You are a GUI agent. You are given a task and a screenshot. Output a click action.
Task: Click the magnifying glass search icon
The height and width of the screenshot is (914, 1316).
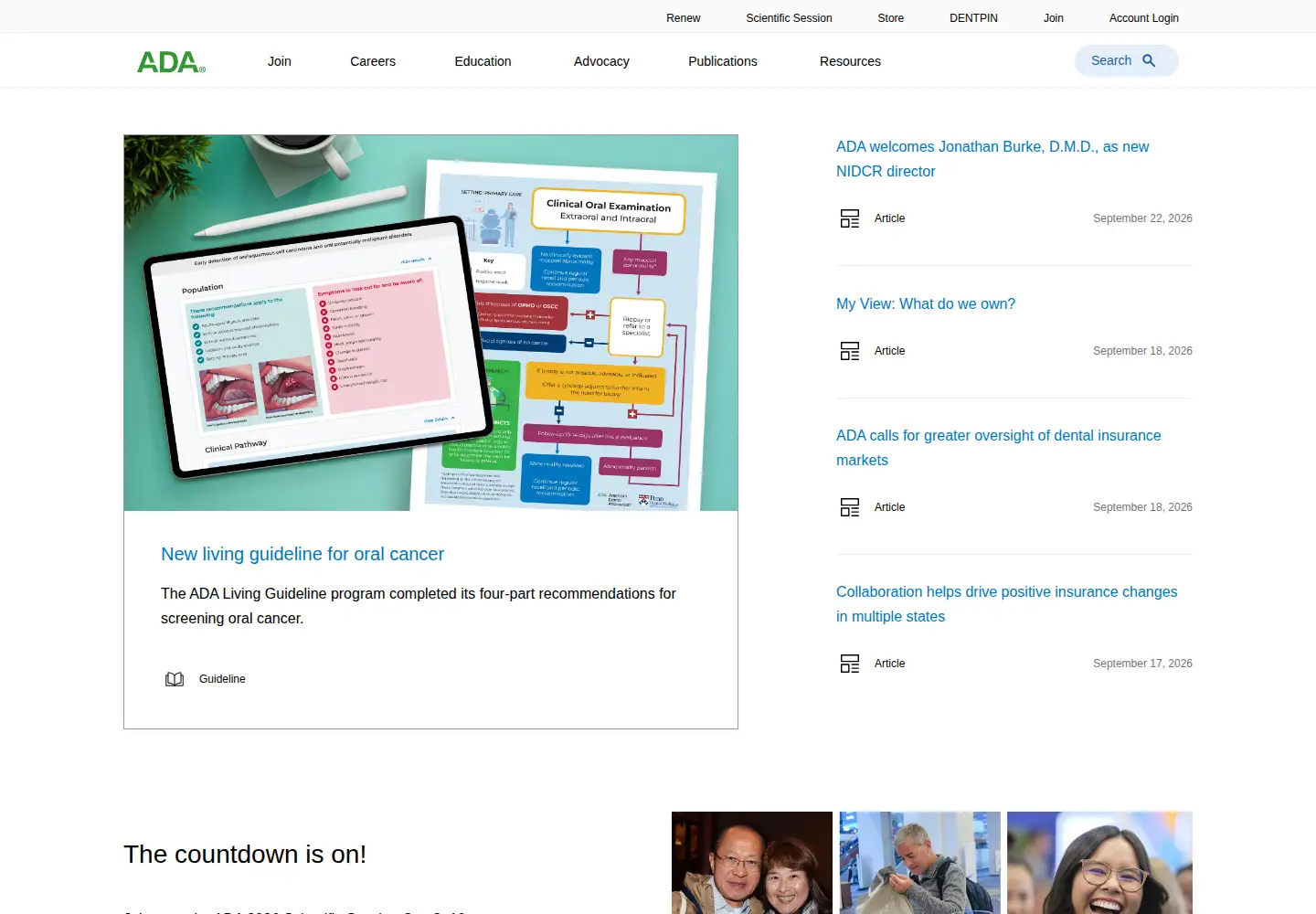tap(1149, 60)
